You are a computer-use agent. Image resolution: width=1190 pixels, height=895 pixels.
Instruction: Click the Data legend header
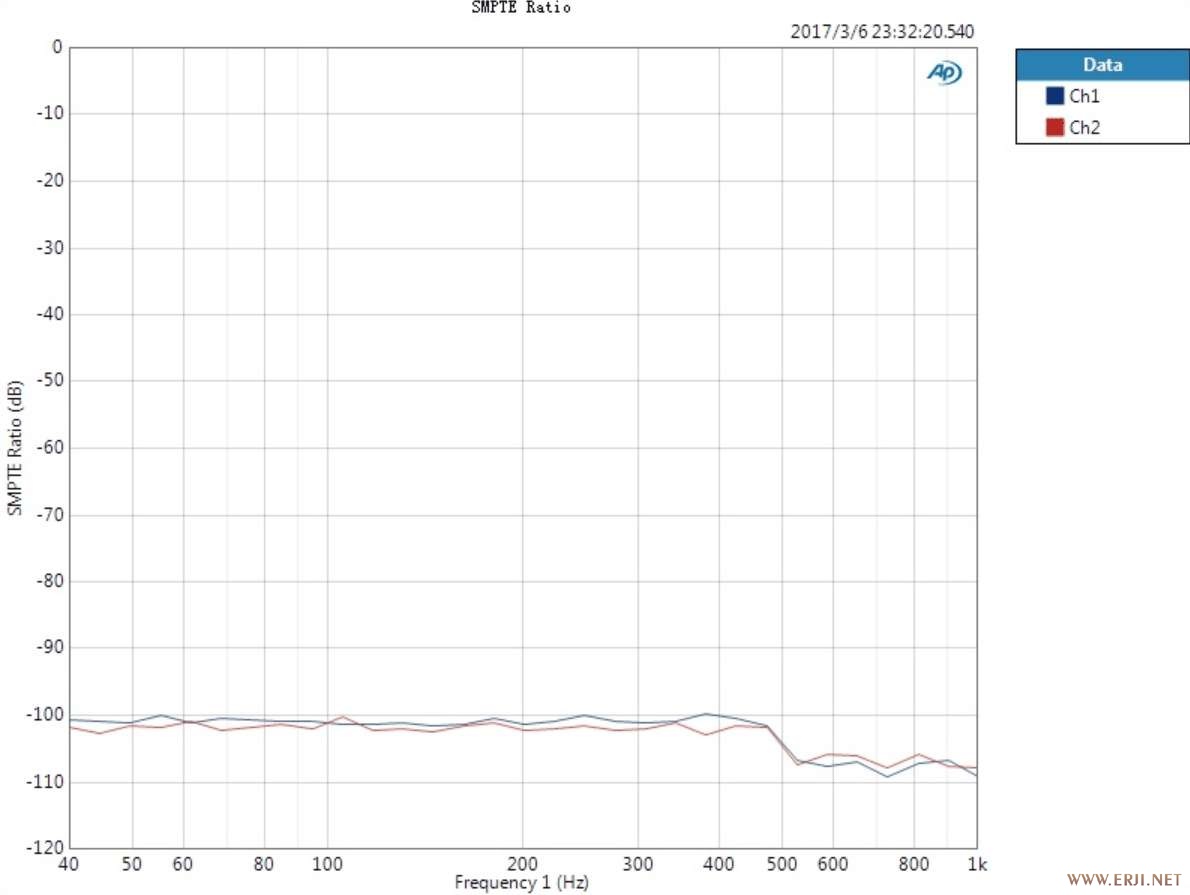(1103, 65)
